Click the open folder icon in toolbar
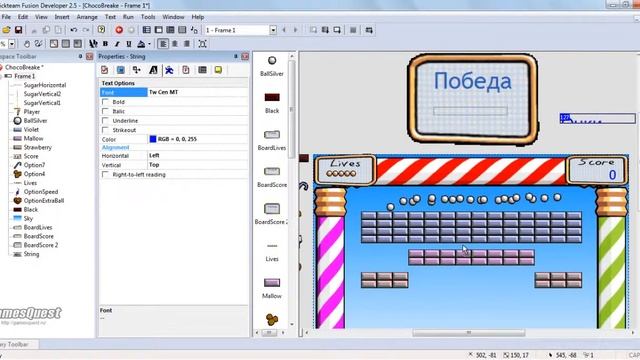 (6, 30)
